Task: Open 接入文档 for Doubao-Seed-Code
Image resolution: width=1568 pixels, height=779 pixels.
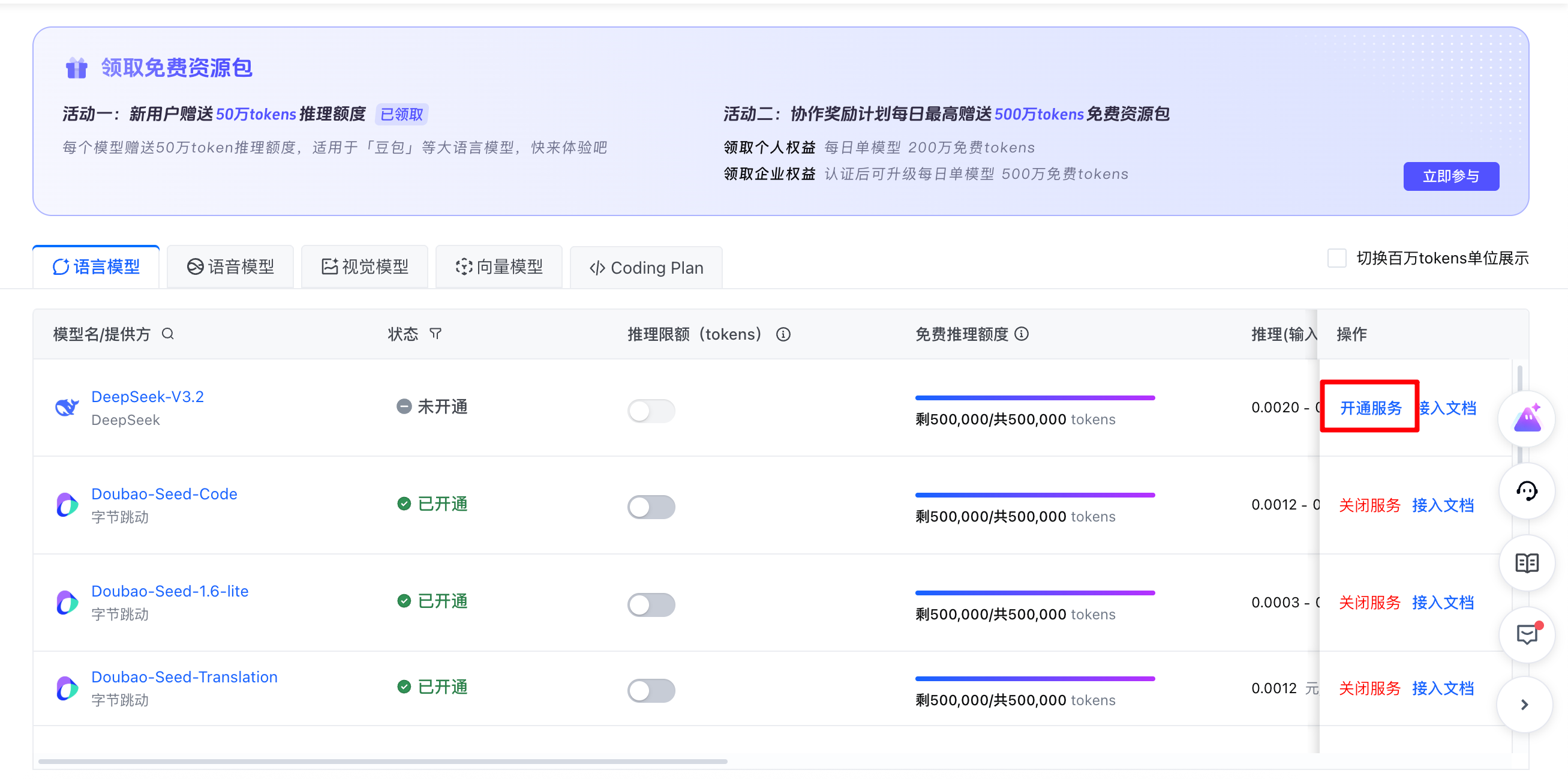Action: click(x=1443, y=505)
